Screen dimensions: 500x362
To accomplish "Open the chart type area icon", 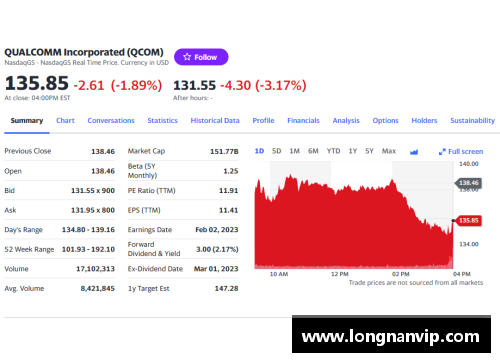I will click(414, 152).
